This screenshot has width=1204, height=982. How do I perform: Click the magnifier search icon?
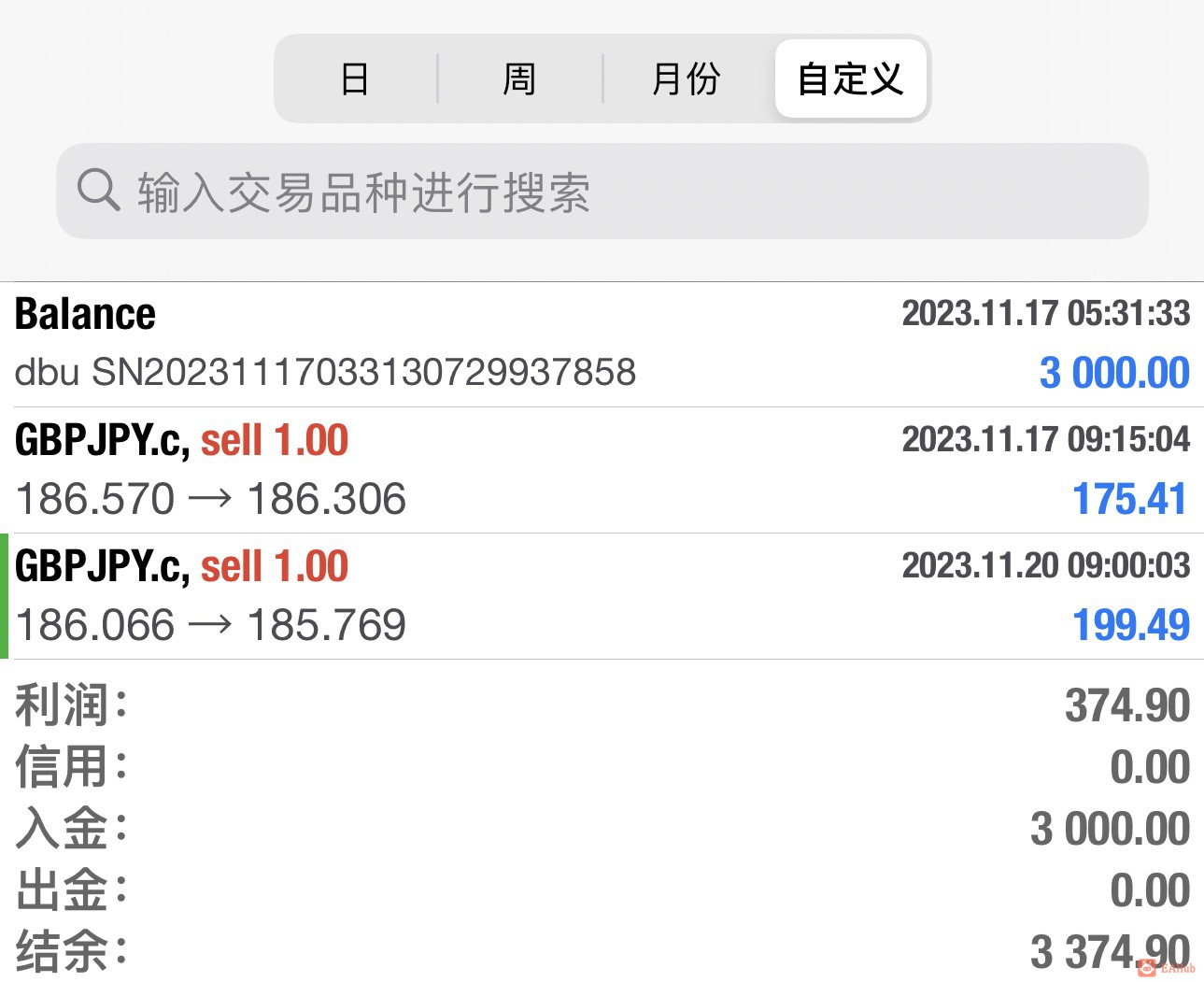98,190
